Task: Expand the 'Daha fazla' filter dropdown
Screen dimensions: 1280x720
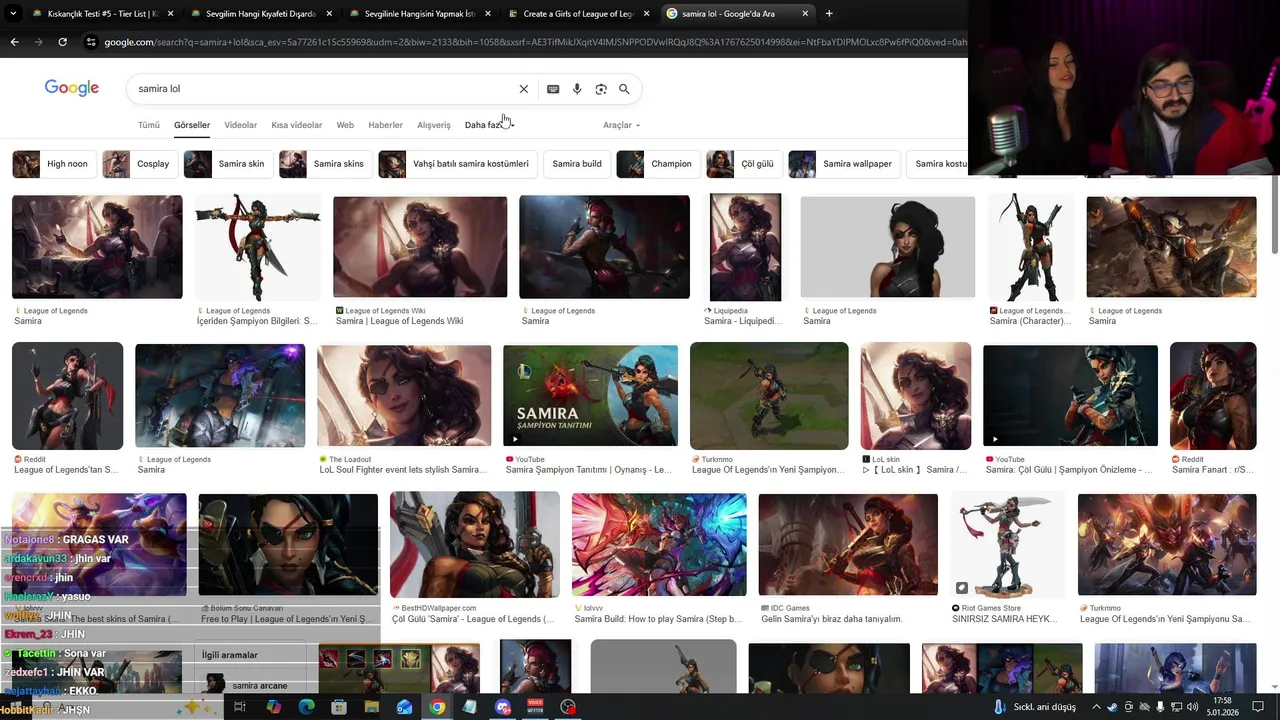Action: 489,125
